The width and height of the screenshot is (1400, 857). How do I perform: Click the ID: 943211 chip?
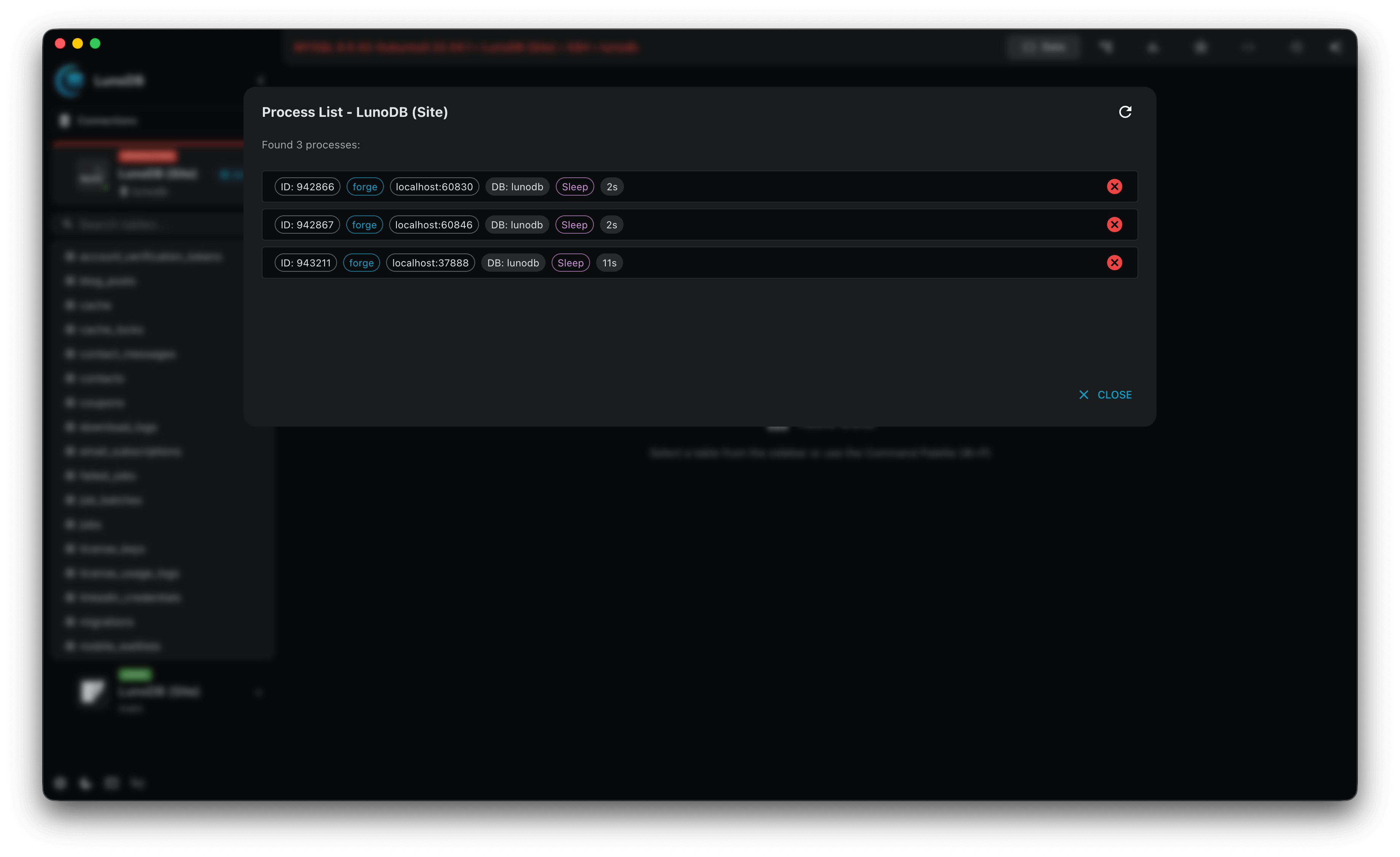click(x=306, y=263)
